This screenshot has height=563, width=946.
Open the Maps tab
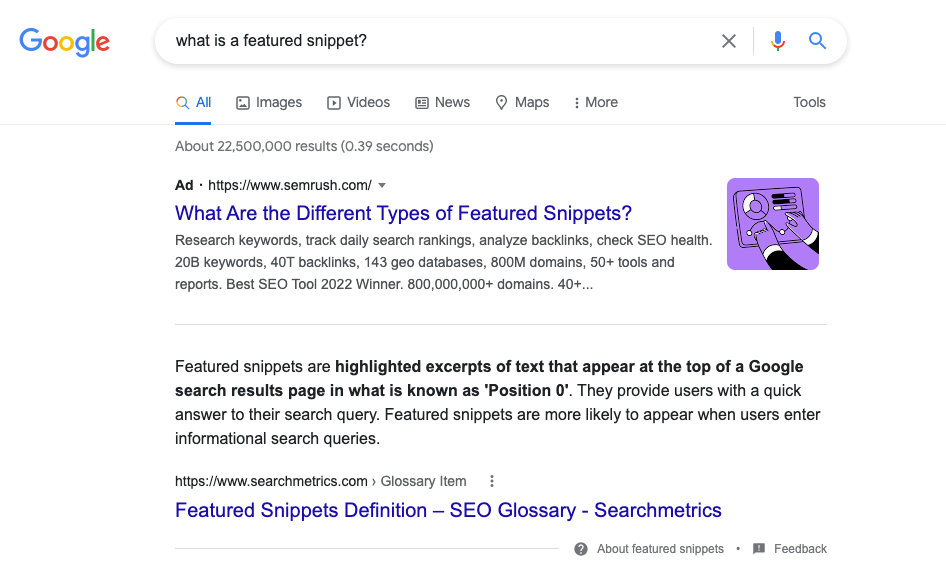tap(522, 102)
